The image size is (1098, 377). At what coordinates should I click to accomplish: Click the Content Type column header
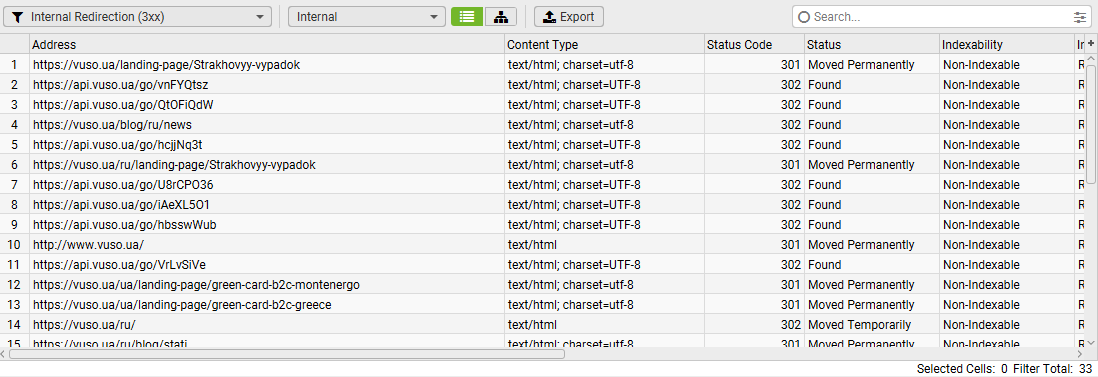(604, 44)
